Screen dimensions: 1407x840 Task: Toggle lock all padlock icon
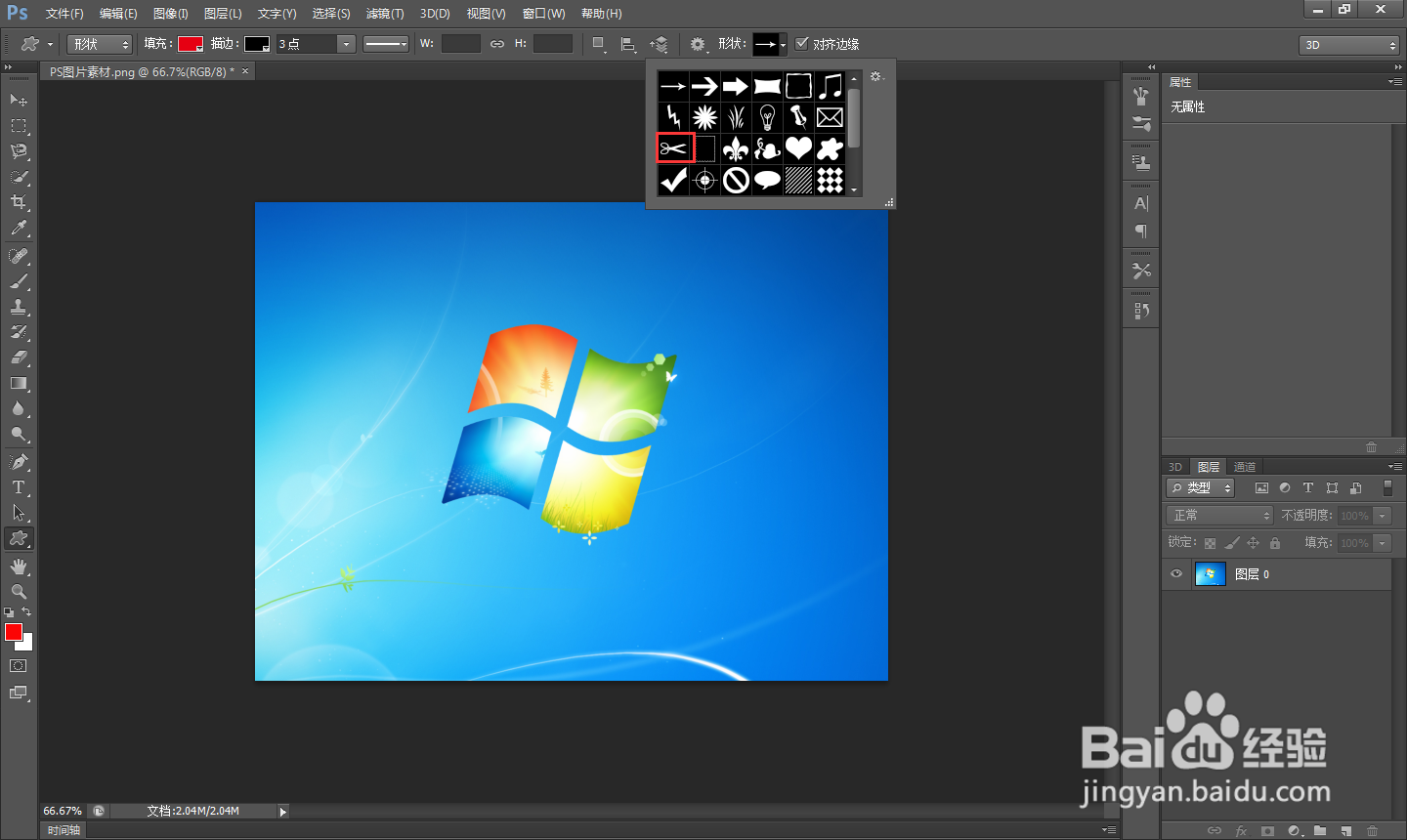coord(1274,543)
